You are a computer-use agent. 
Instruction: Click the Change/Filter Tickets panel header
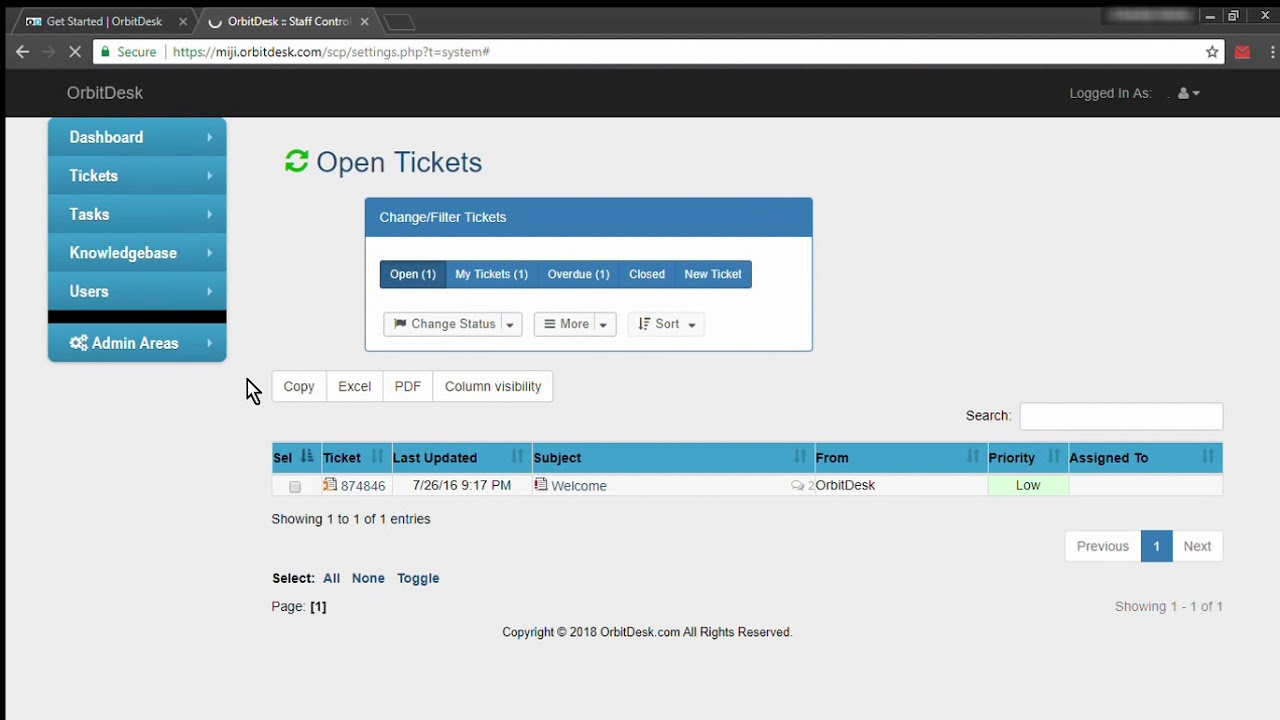point(588,217)
